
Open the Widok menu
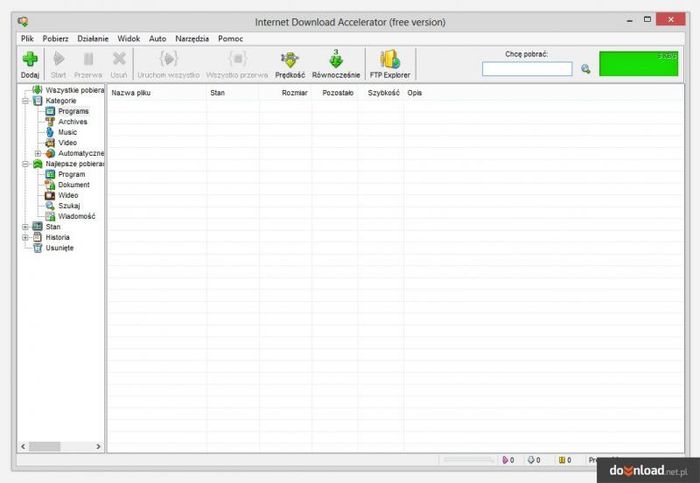pyautogui.click(x=128, y=38)
